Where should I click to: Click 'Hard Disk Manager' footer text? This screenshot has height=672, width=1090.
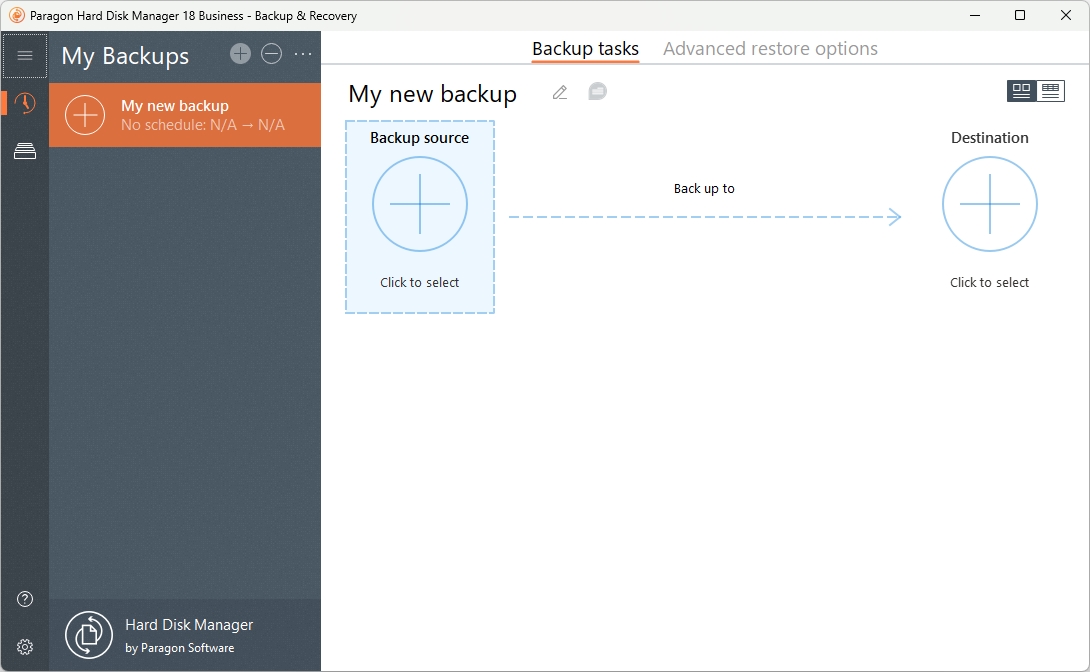[189, 625]
